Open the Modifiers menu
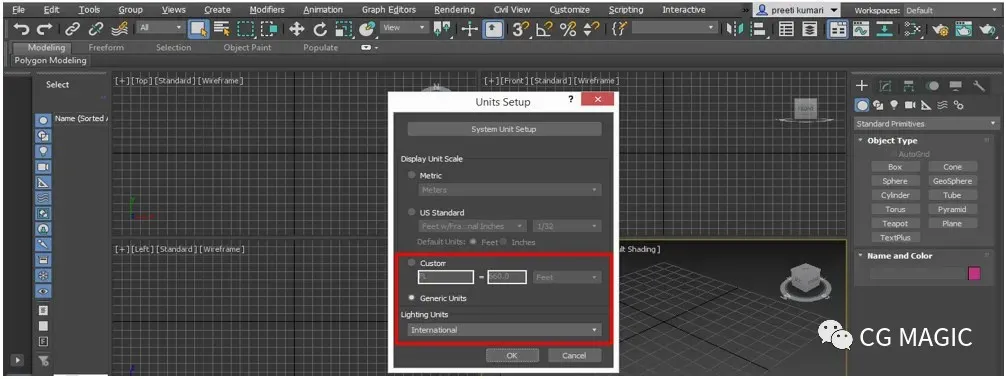The image size is (1006, 379). (266, 10)
